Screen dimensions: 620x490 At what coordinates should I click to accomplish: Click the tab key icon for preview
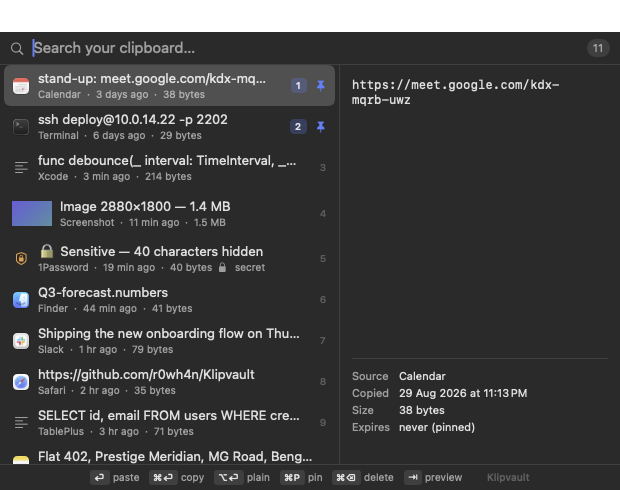click(413, 477)
